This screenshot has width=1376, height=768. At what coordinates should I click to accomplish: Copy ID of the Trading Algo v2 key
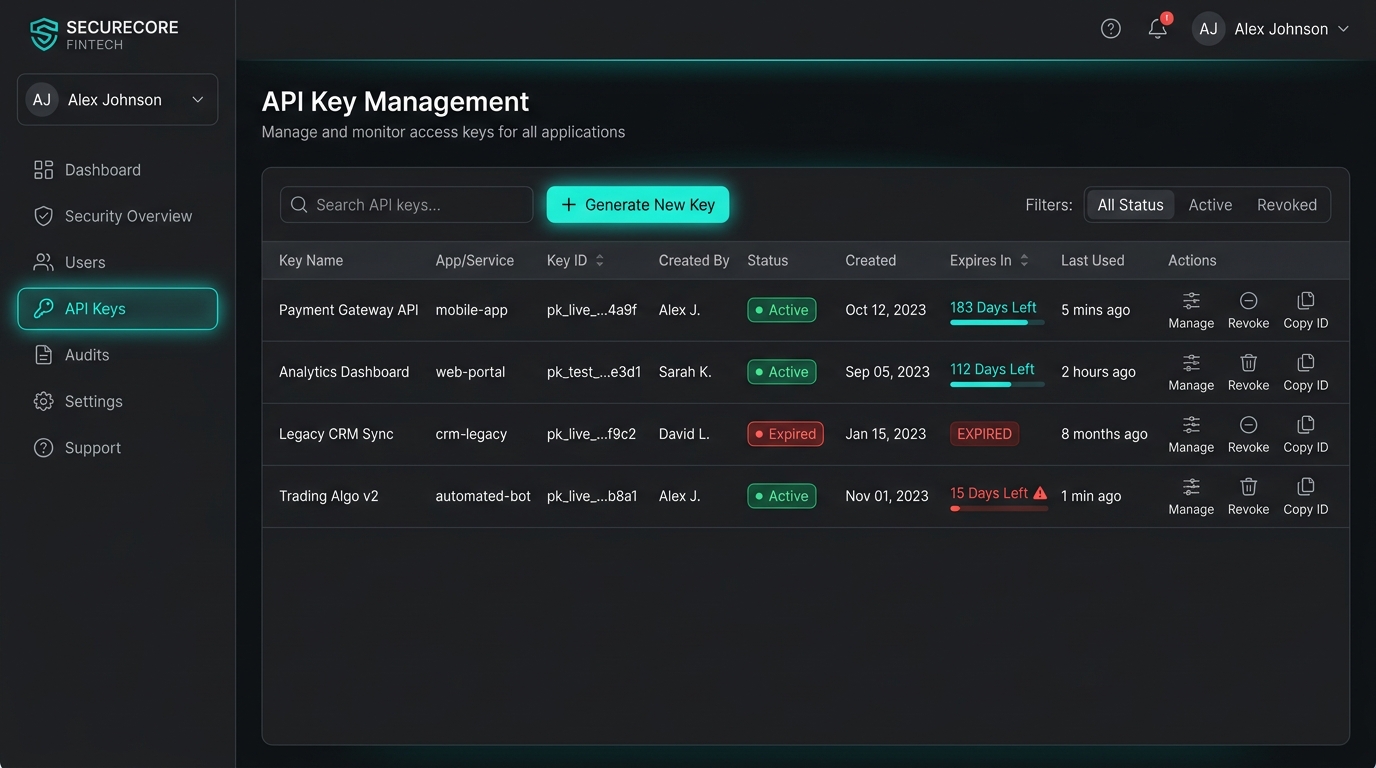click(1305, 496)
